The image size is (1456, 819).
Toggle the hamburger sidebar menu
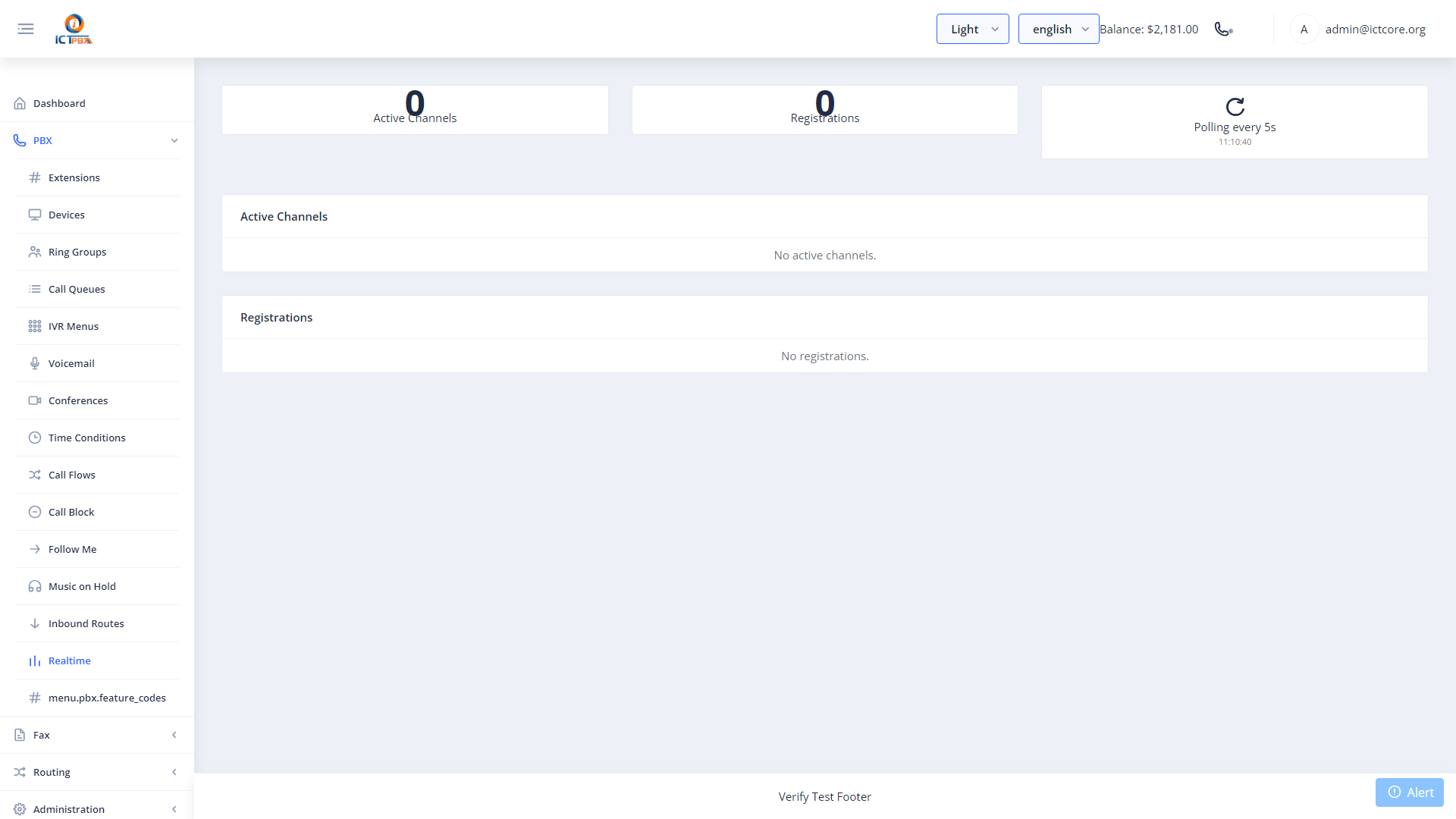tap(26, 29)
